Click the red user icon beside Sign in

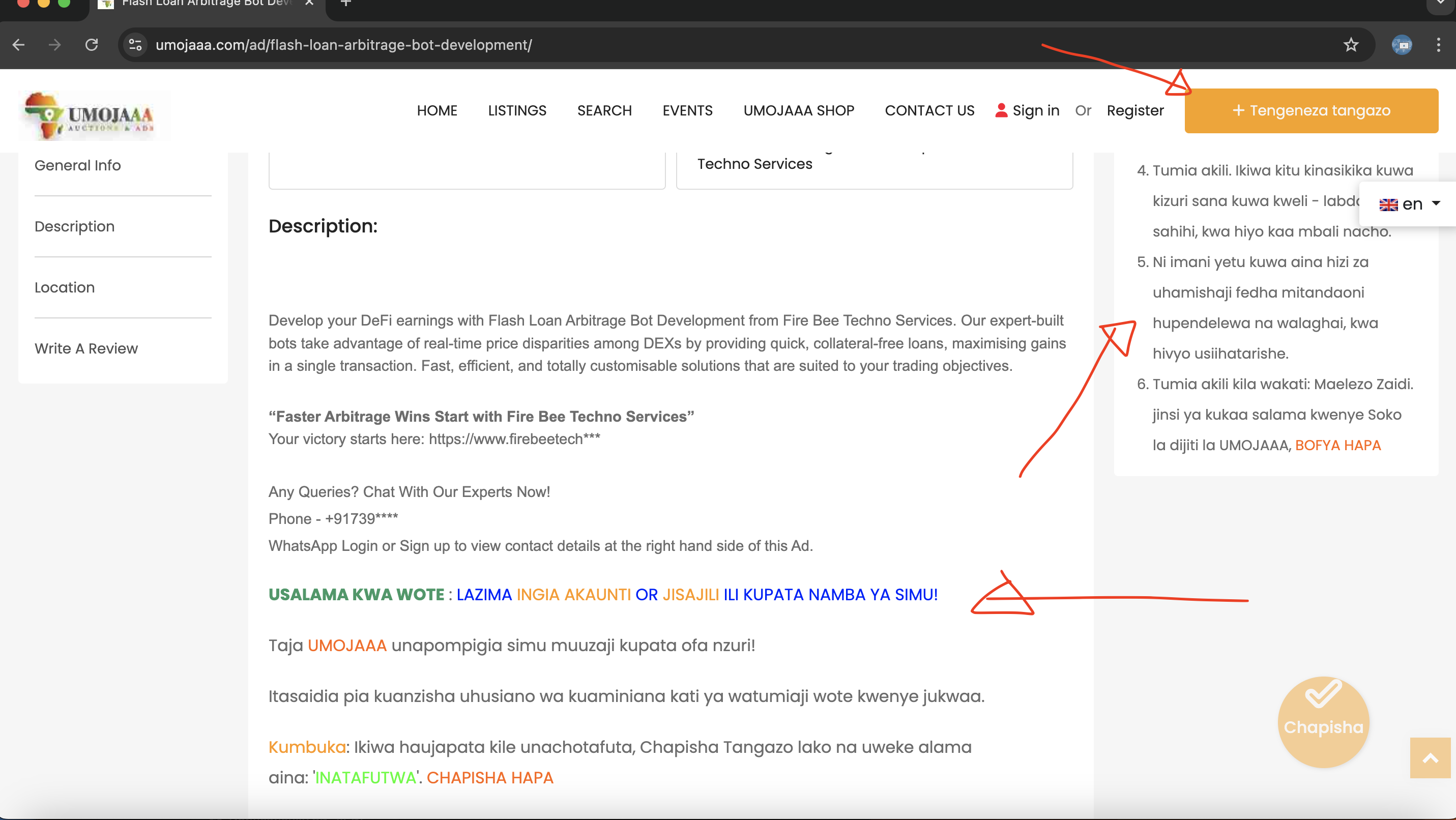[1001, 110]
